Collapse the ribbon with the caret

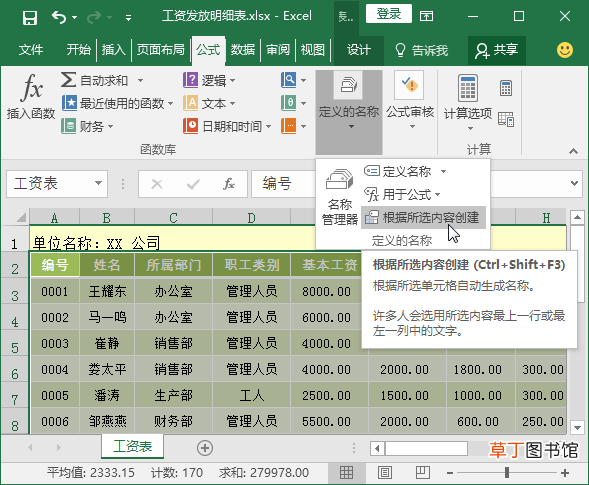[573, 151]
